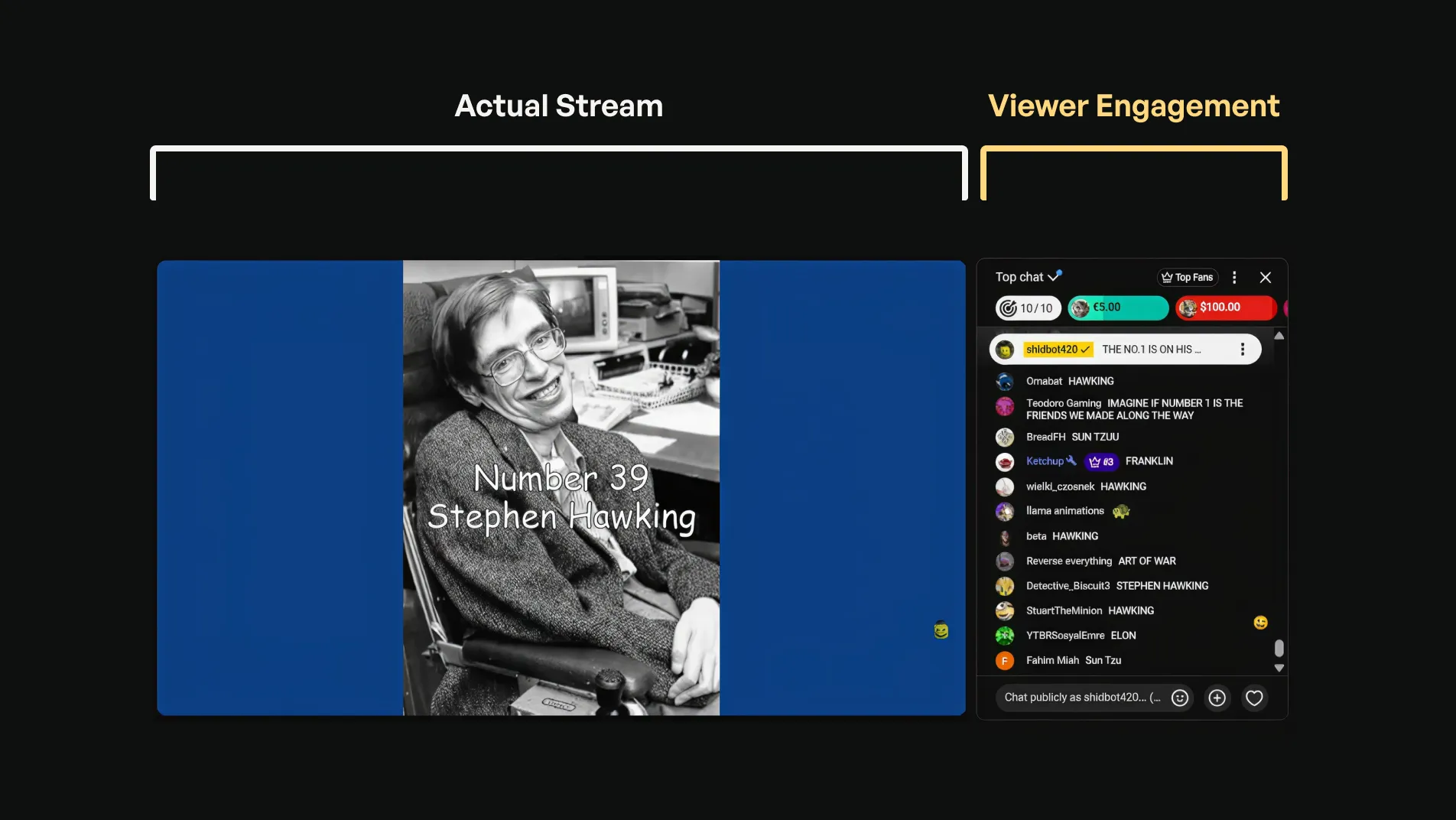Click StuartTheMinion's avatar
This screenshot has width=1456, height=820.
[x=1005, y=610]
